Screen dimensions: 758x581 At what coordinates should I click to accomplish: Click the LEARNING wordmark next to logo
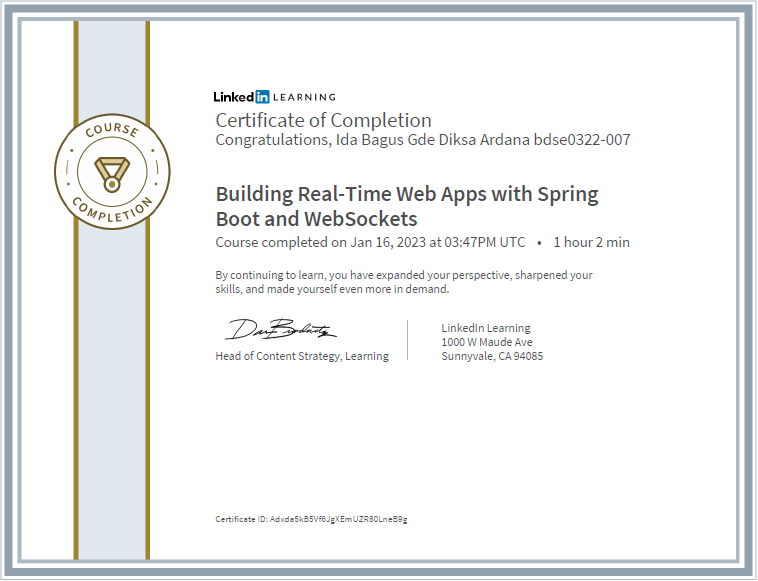(x=304, y=97)
